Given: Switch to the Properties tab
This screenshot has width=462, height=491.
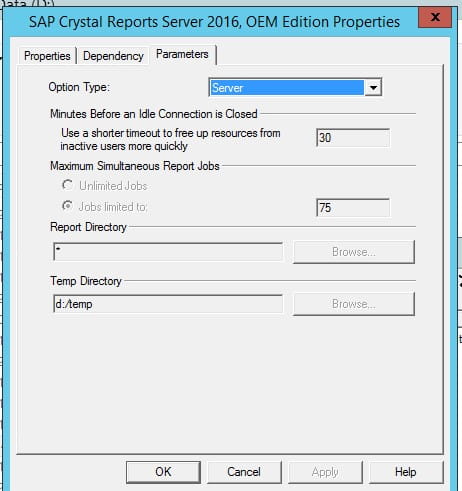Looking at the screenshot, I should (47, 56).
